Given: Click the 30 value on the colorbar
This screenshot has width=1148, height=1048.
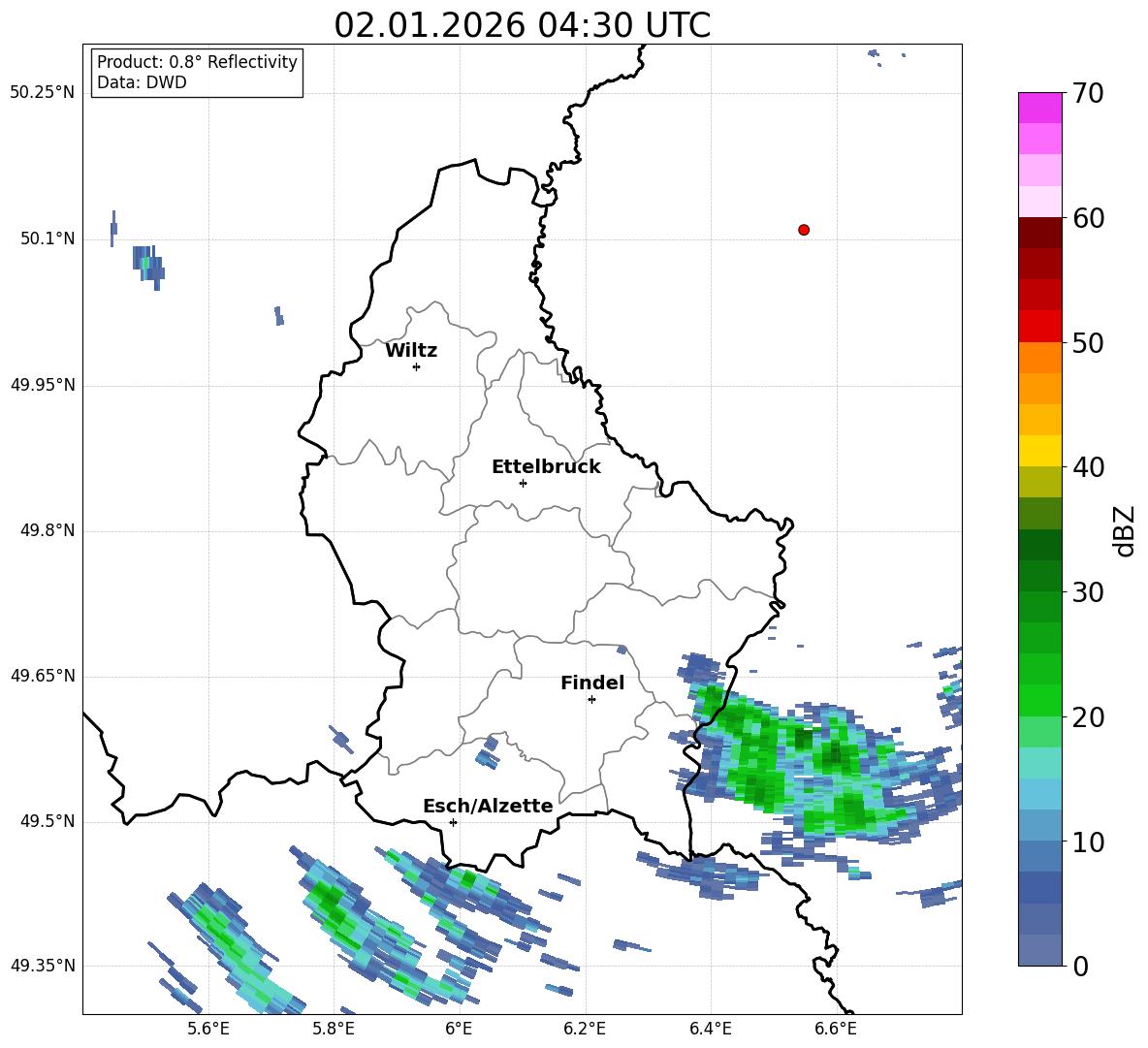Looking at the screenshot, I should point(1088,592).
